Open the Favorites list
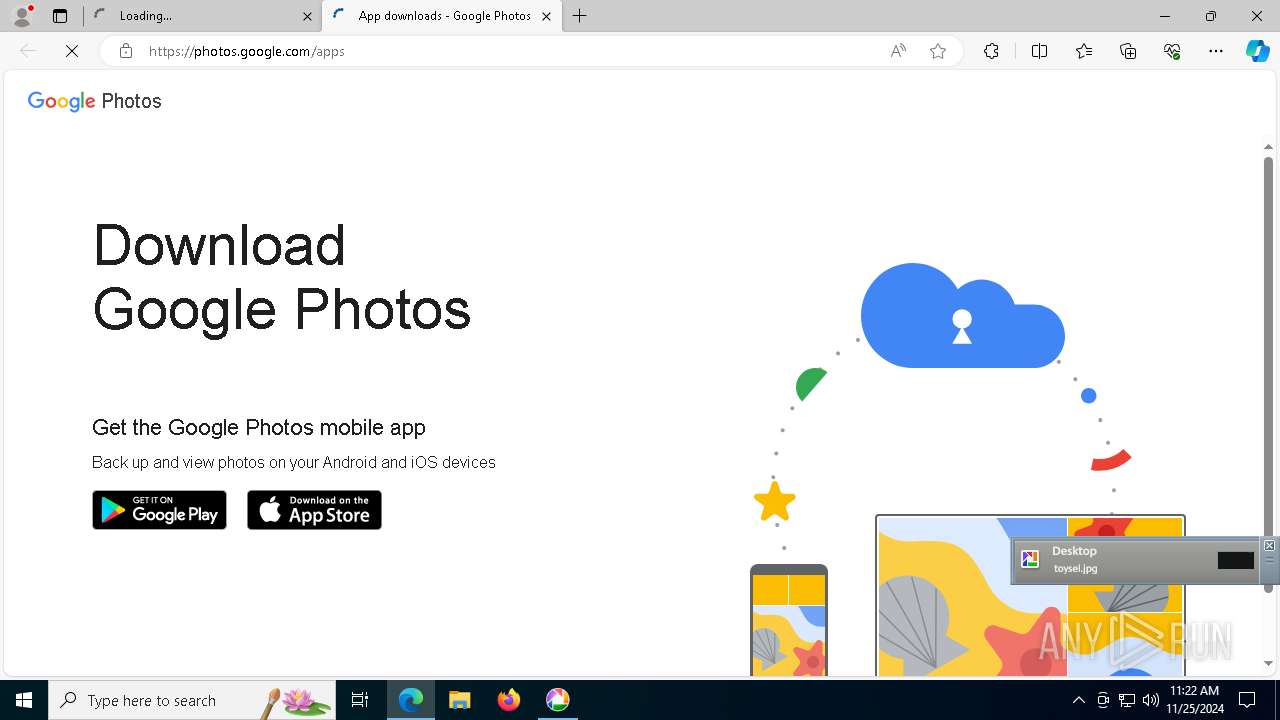Image resolution: width=1280 pixels, height=720 pixels. click(x=1084, y=51)
